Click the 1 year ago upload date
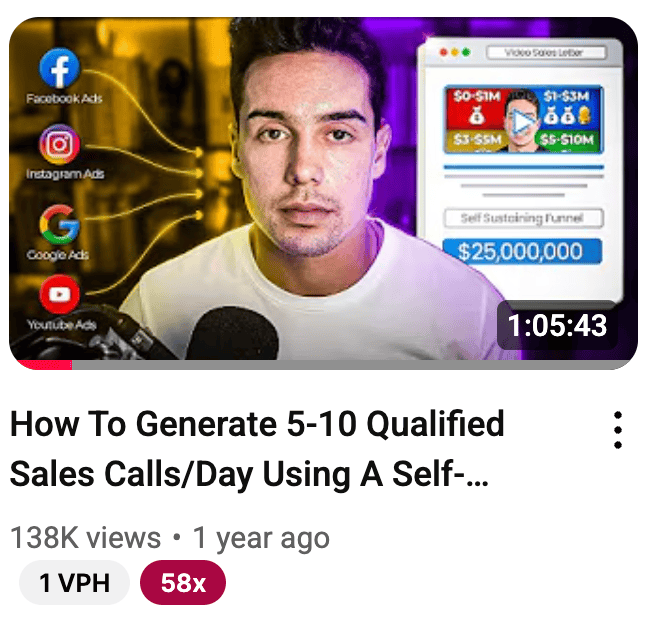This screenshot has width=660, height=632. coord(261,538)
